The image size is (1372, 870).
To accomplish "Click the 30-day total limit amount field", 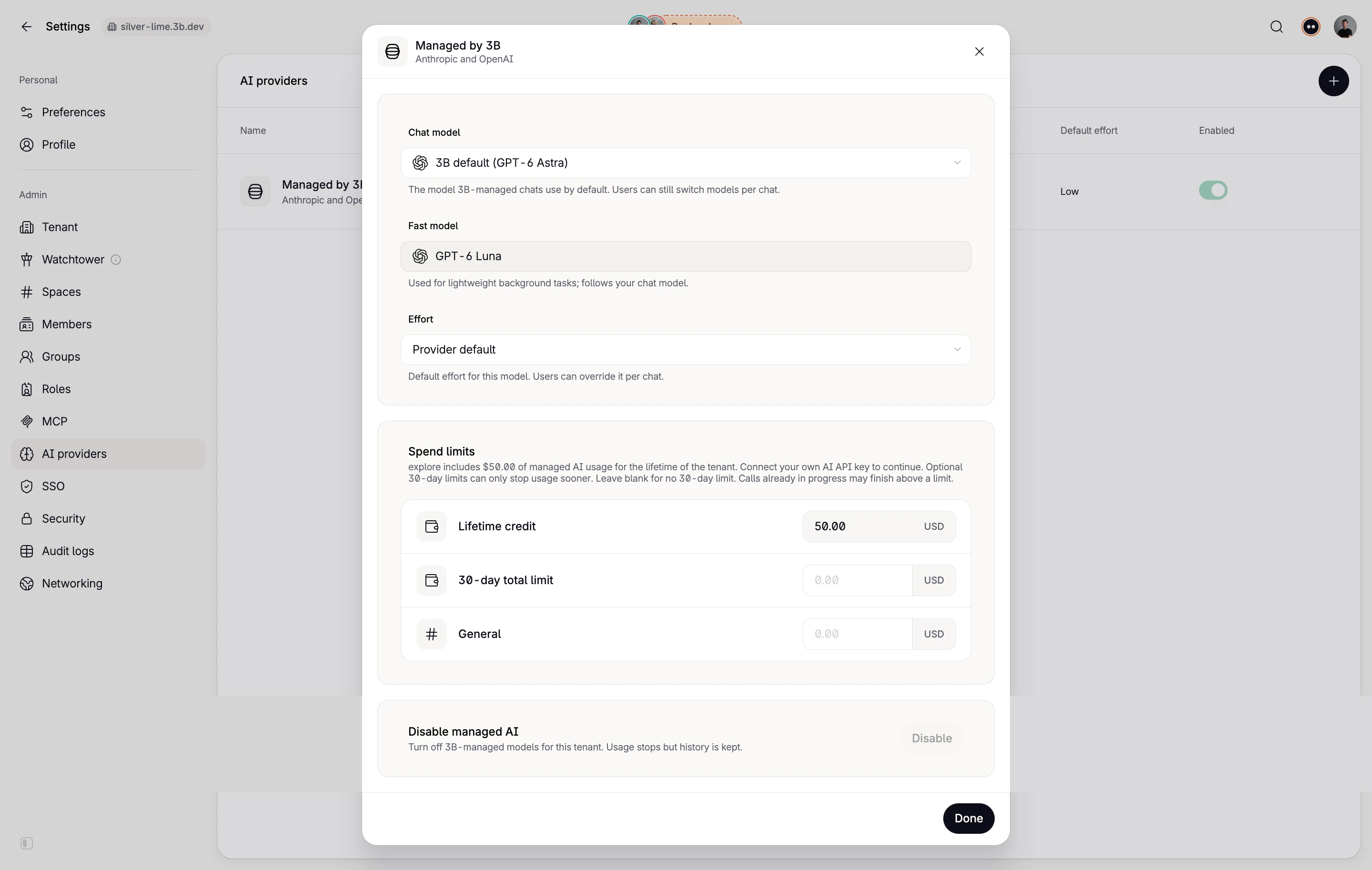I will tap(857, 580).
